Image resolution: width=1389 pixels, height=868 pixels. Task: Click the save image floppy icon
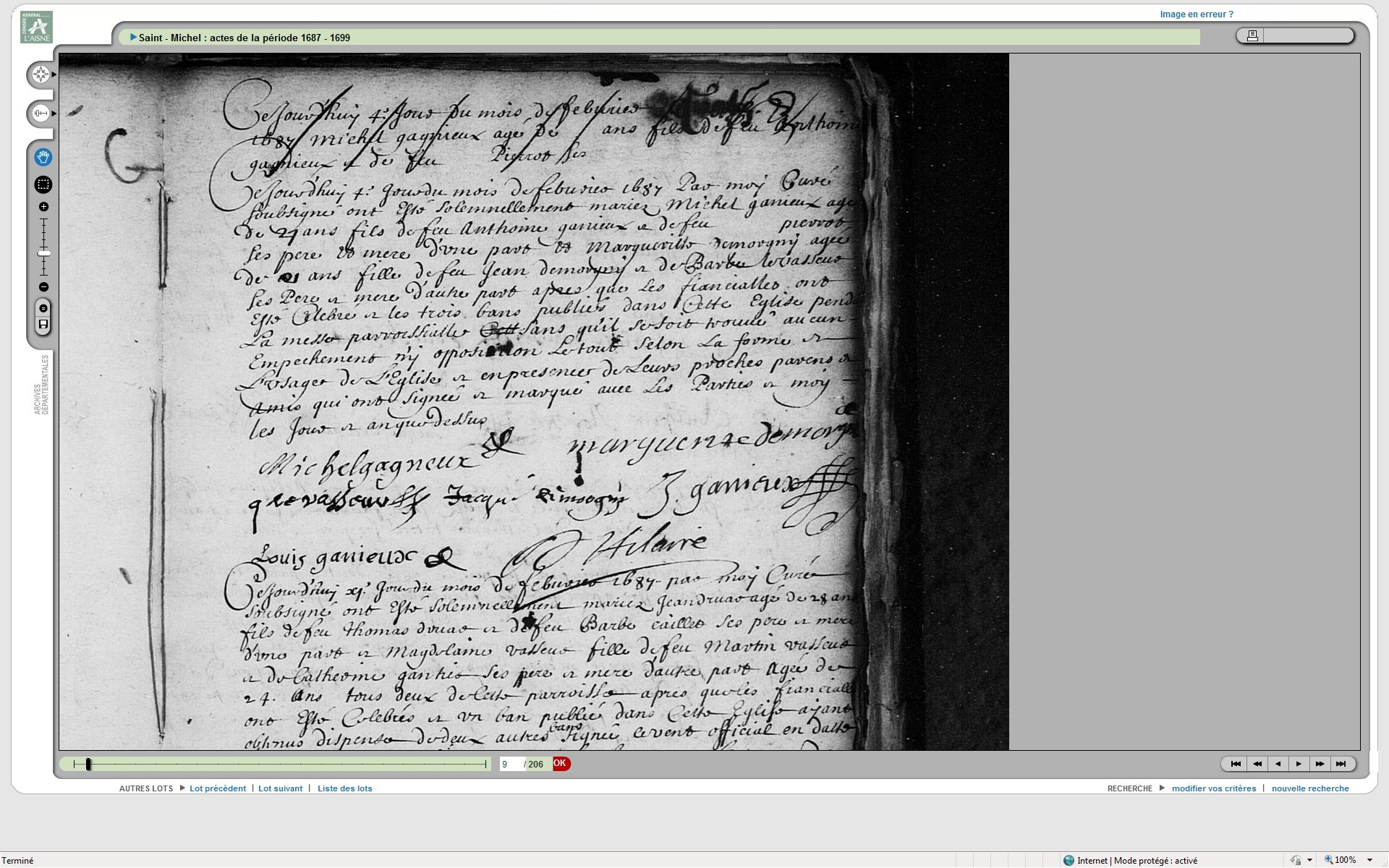click(x=43, y=325)
